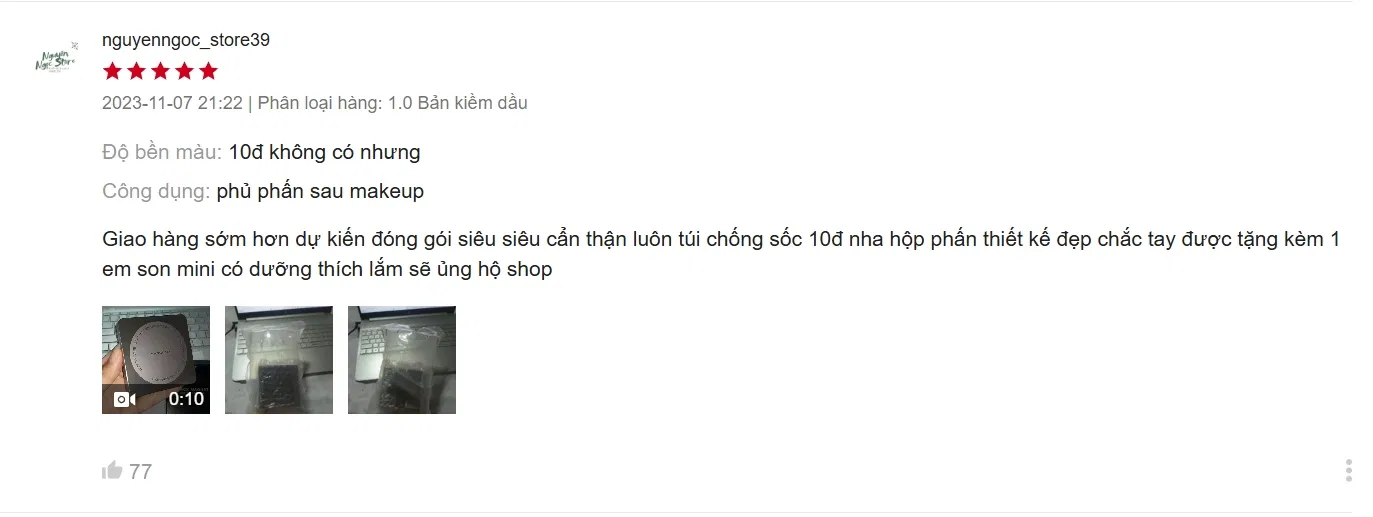1373x517 pixels.
Task: Click the first red rating star
Action: coord(112,71)
